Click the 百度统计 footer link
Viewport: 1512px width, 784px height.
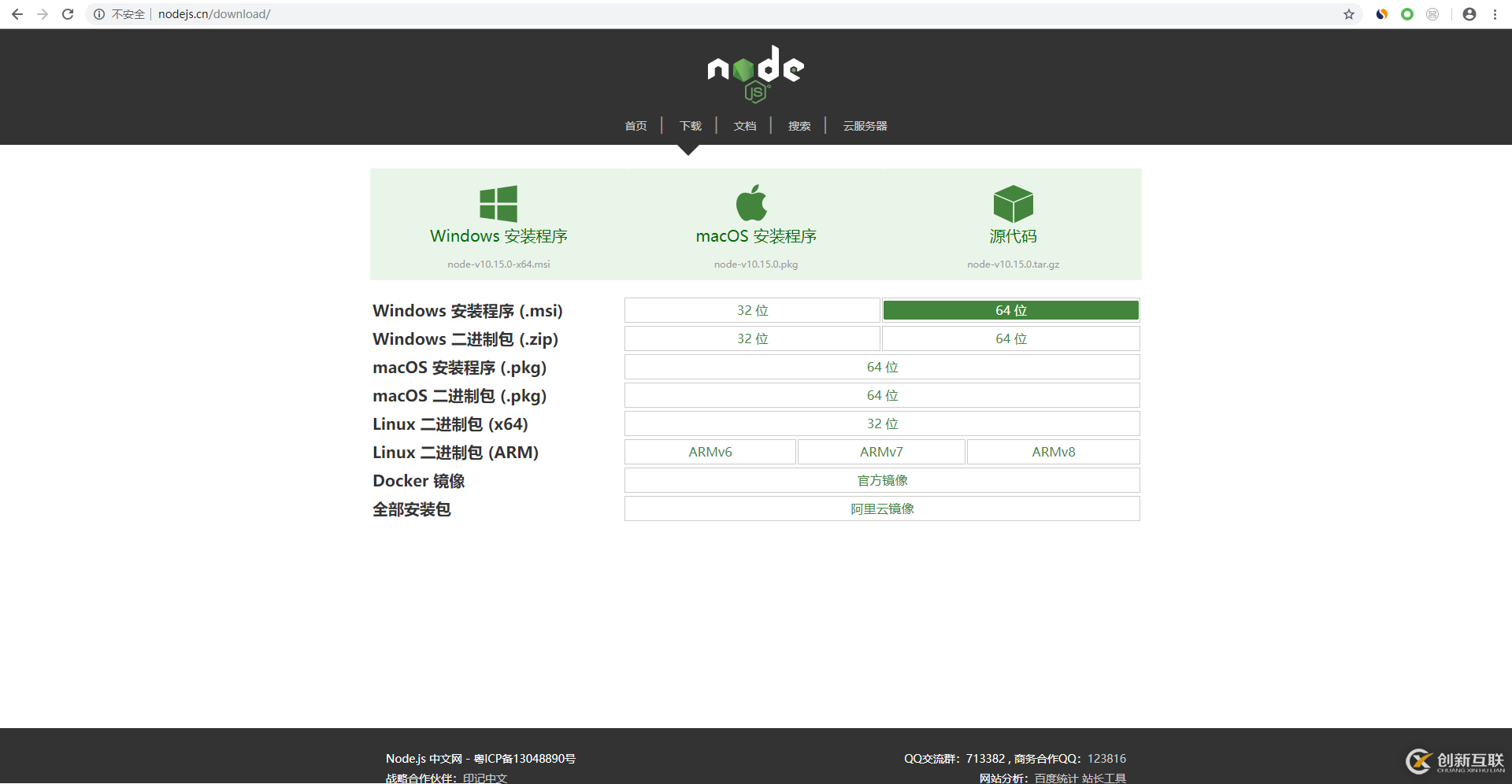1056,778
